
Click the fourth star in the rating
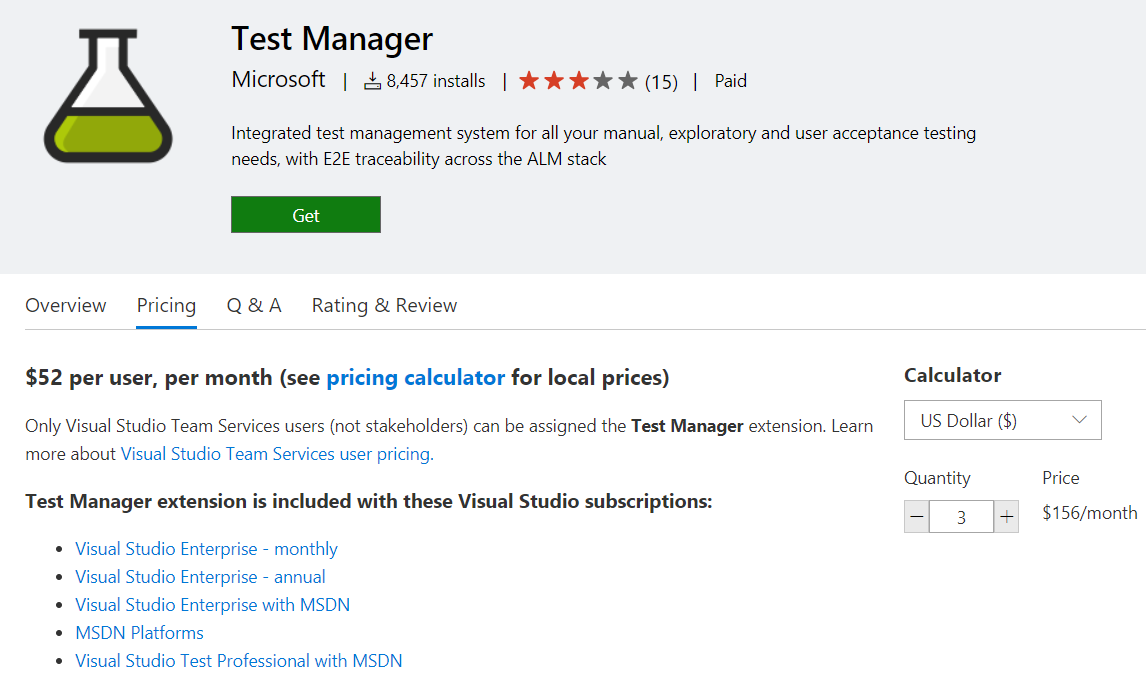tap(601, 80)
